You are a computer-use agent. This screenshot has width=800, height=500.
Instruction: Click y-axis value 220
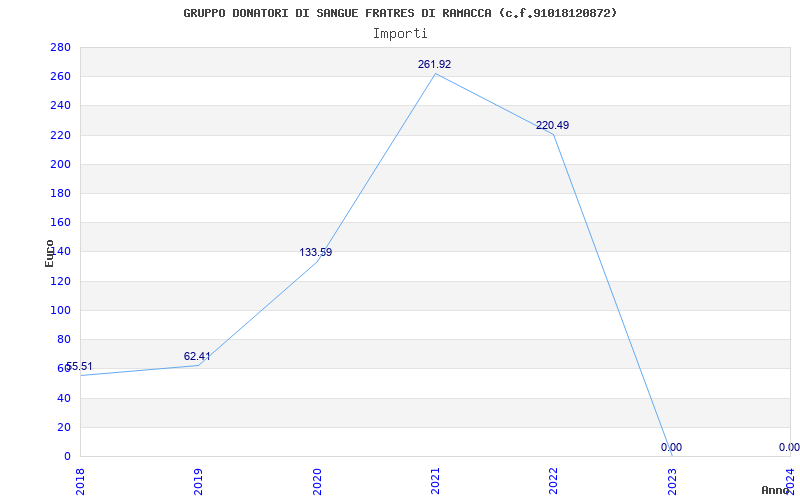(x=60, y=135)
